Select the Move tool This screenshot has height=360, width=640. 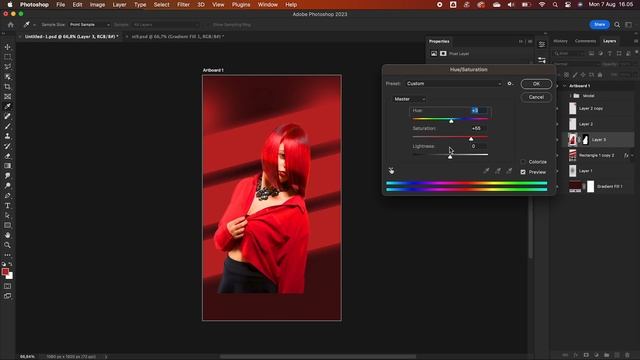(x=7, y=47)
